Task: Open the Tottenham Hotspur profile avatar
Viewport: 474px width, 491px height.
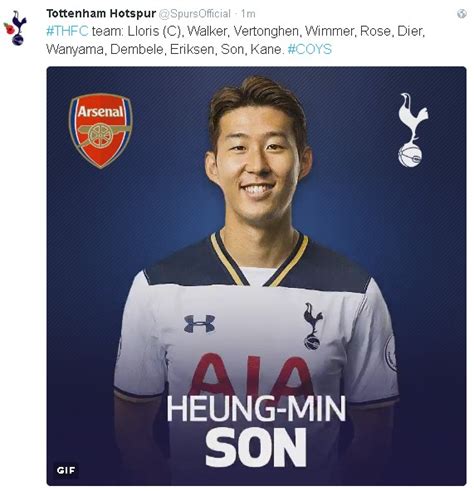Action: 15,28
